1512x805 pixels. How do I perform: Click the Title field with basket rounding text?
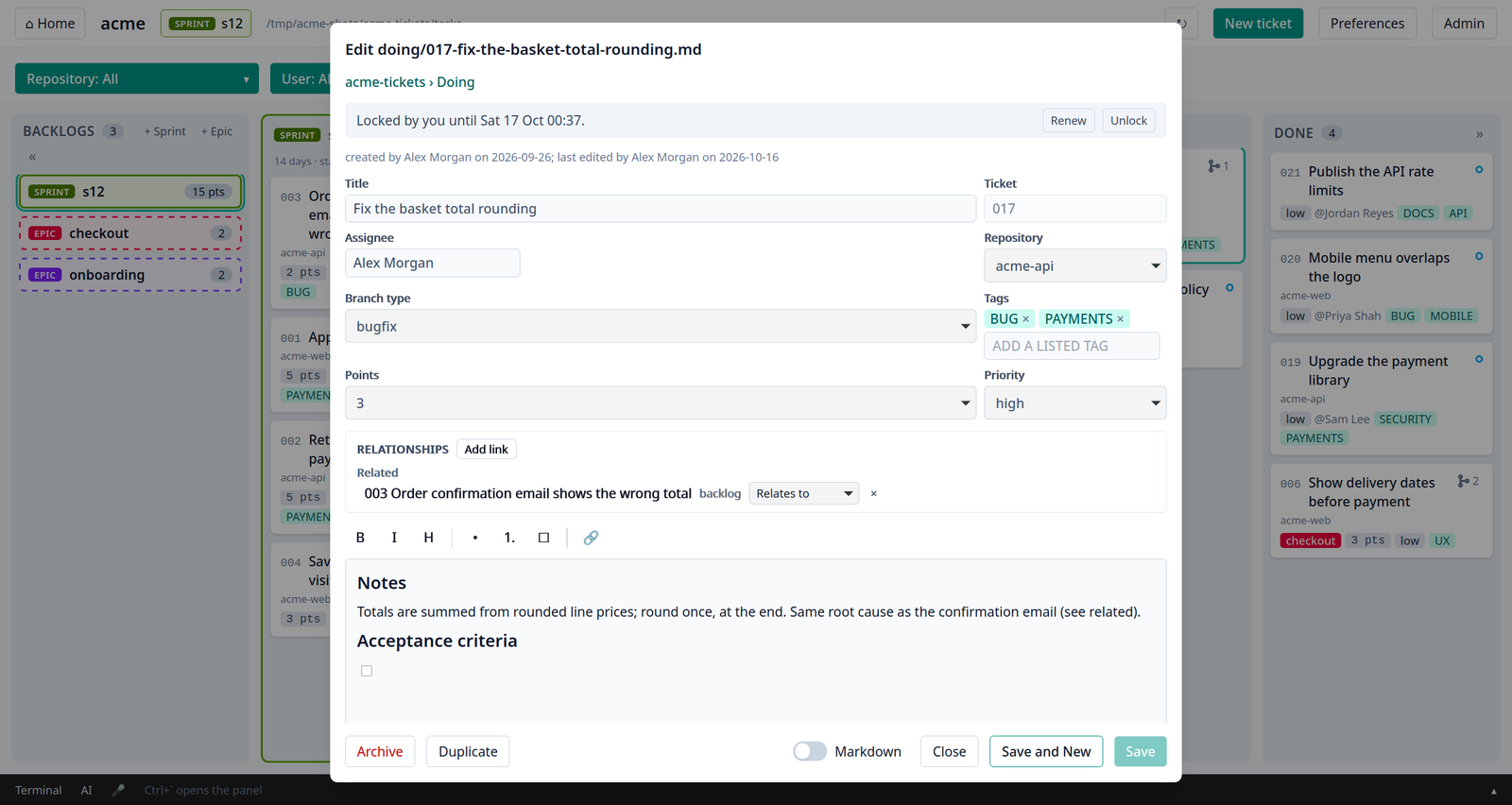(661, 209)
